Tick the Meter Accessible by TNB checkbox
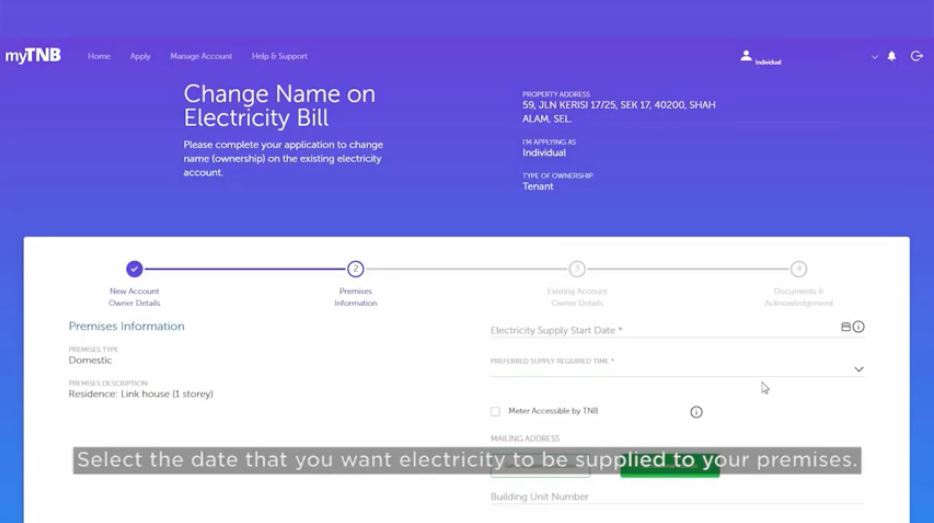This screenshot has width=934, height=523. click(x=495, y=411)
